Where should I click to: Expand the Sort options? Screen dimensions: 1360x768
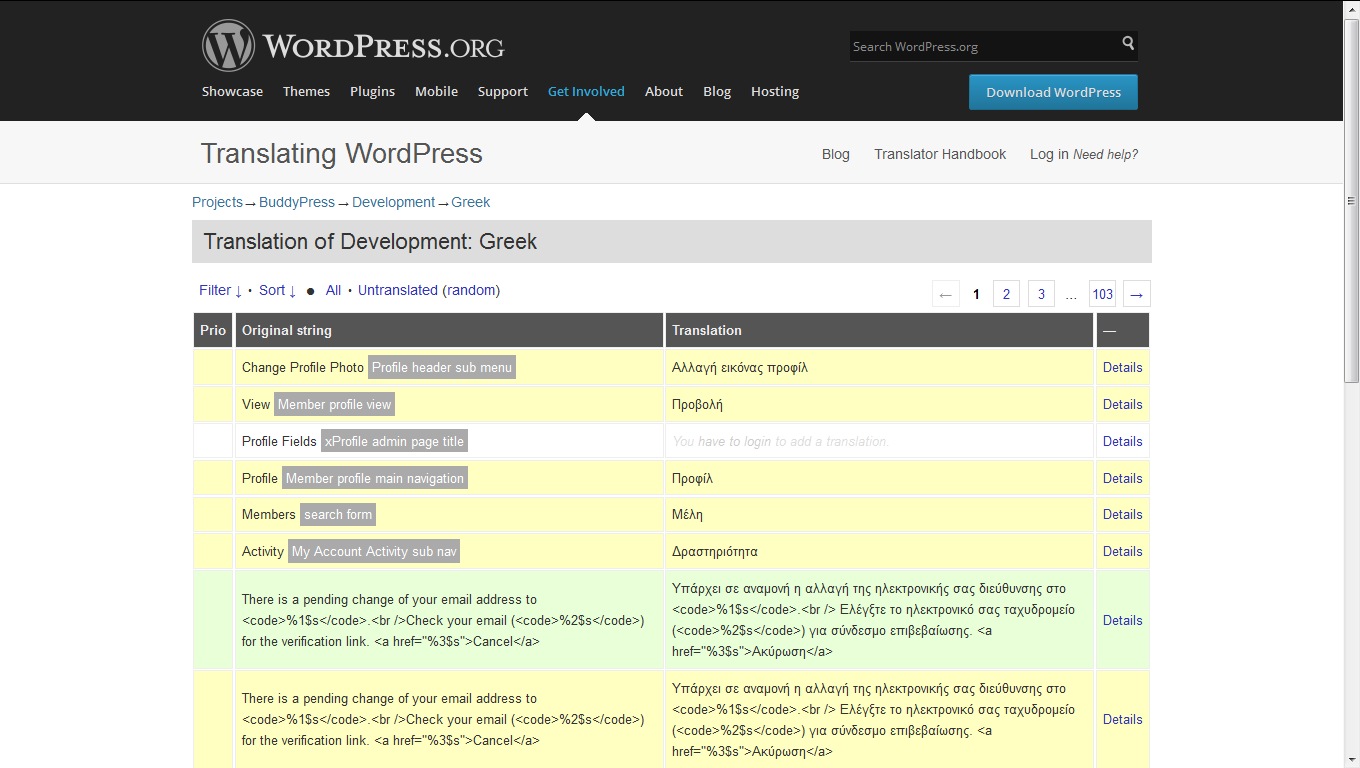(x=277, y=290)
